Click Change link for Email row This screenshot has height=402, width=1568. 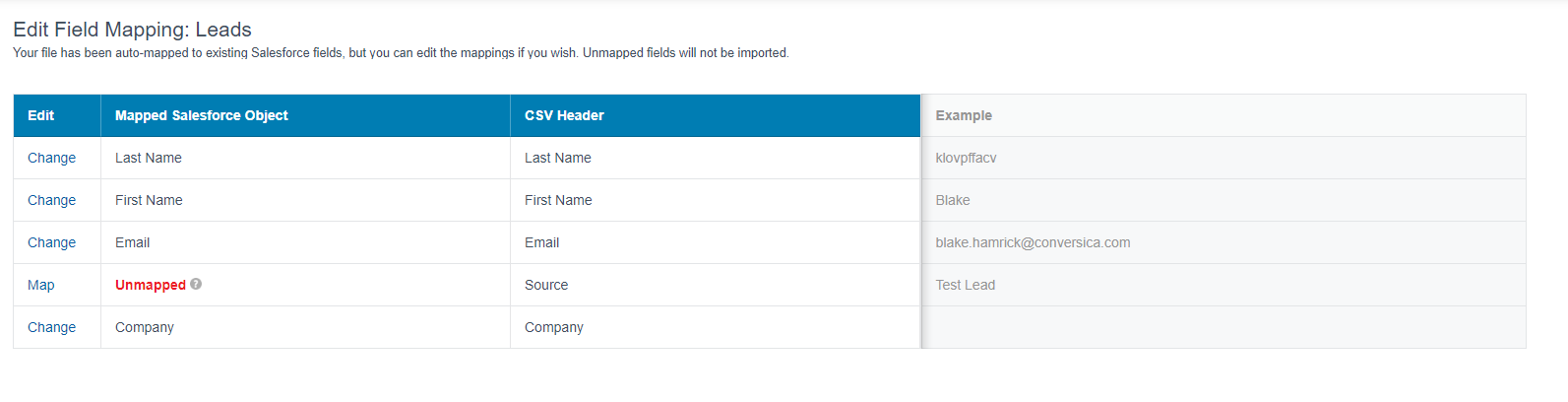(51, 242)
